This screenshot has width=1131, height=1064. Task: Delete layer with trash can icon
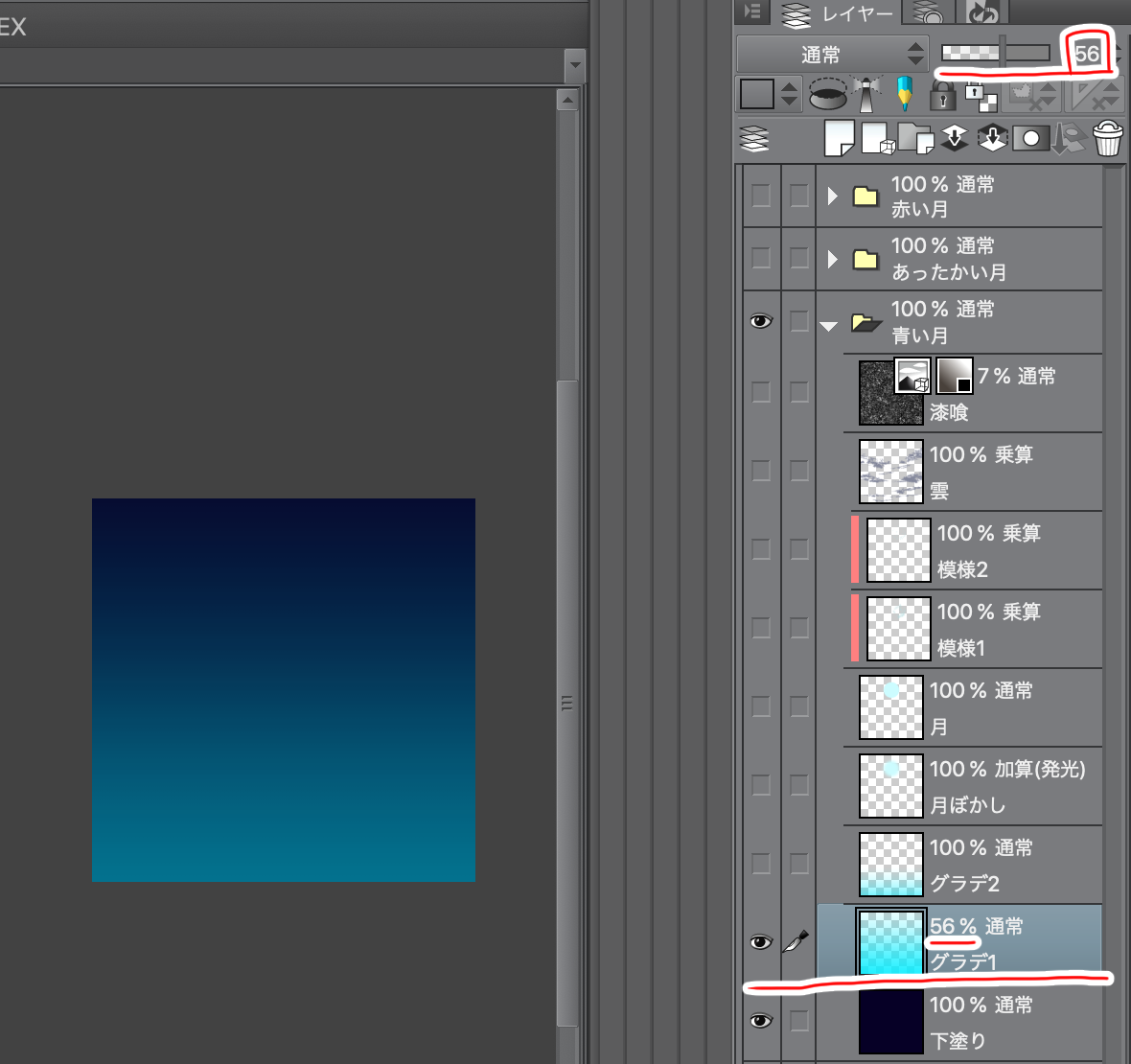pyautogui.click(x=1107, y=139)
